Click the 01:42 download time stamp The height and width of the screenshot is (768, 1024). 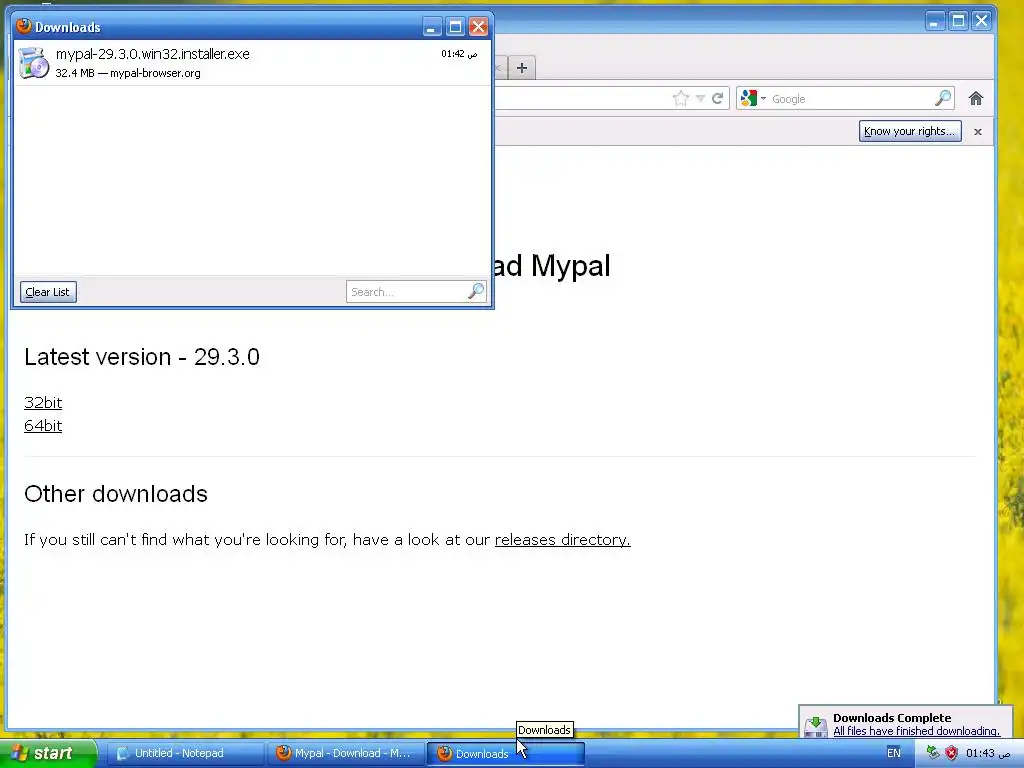459,54
